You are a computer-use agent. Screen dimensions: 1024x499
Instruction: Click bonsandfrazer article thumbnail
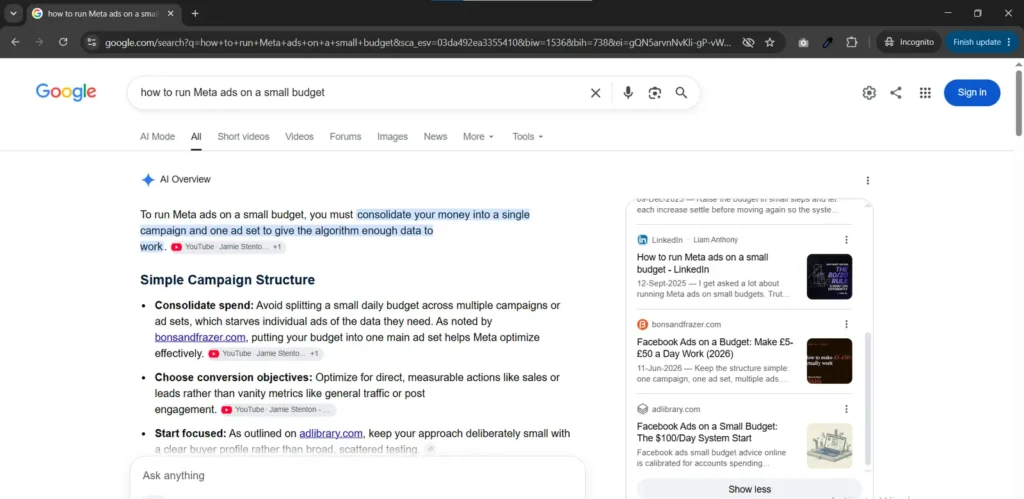coord(829,361)
